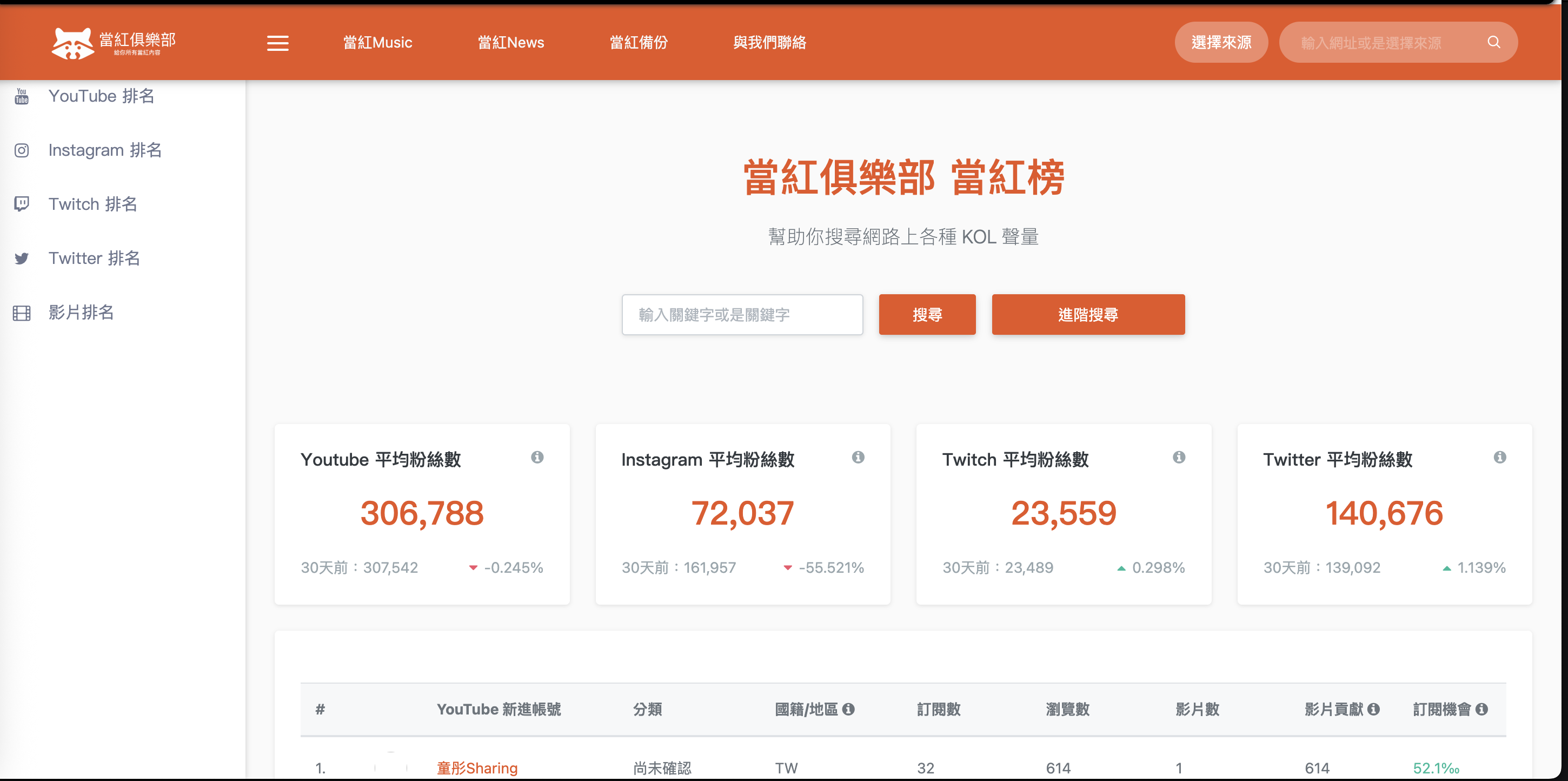
Task: Click the hamburger menu icon in header
Action: pyautogui.click(x=277, y=43)
